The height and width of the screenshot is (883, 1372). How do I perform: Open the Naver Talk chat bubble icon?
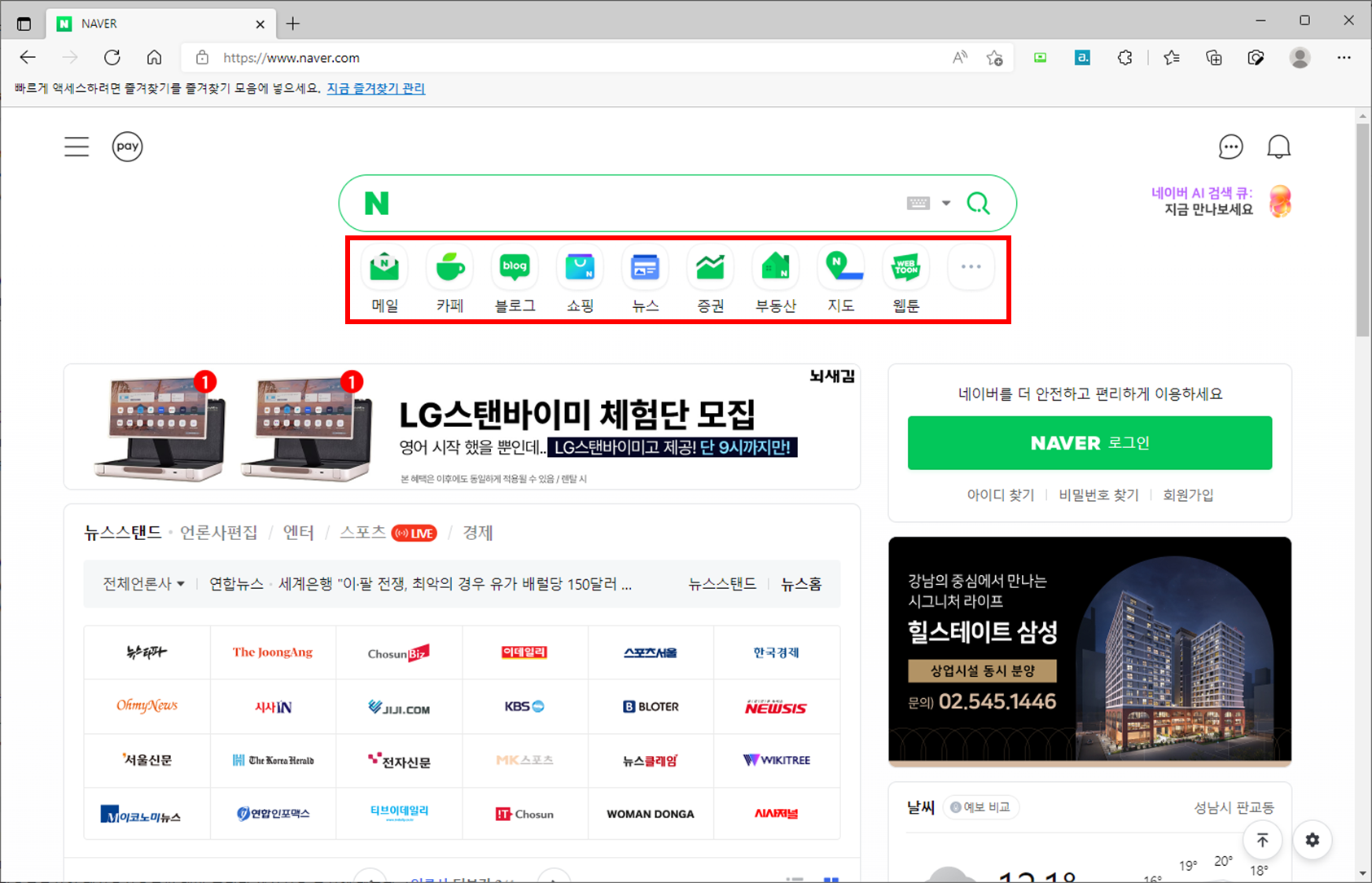[x=1230, y=147]
